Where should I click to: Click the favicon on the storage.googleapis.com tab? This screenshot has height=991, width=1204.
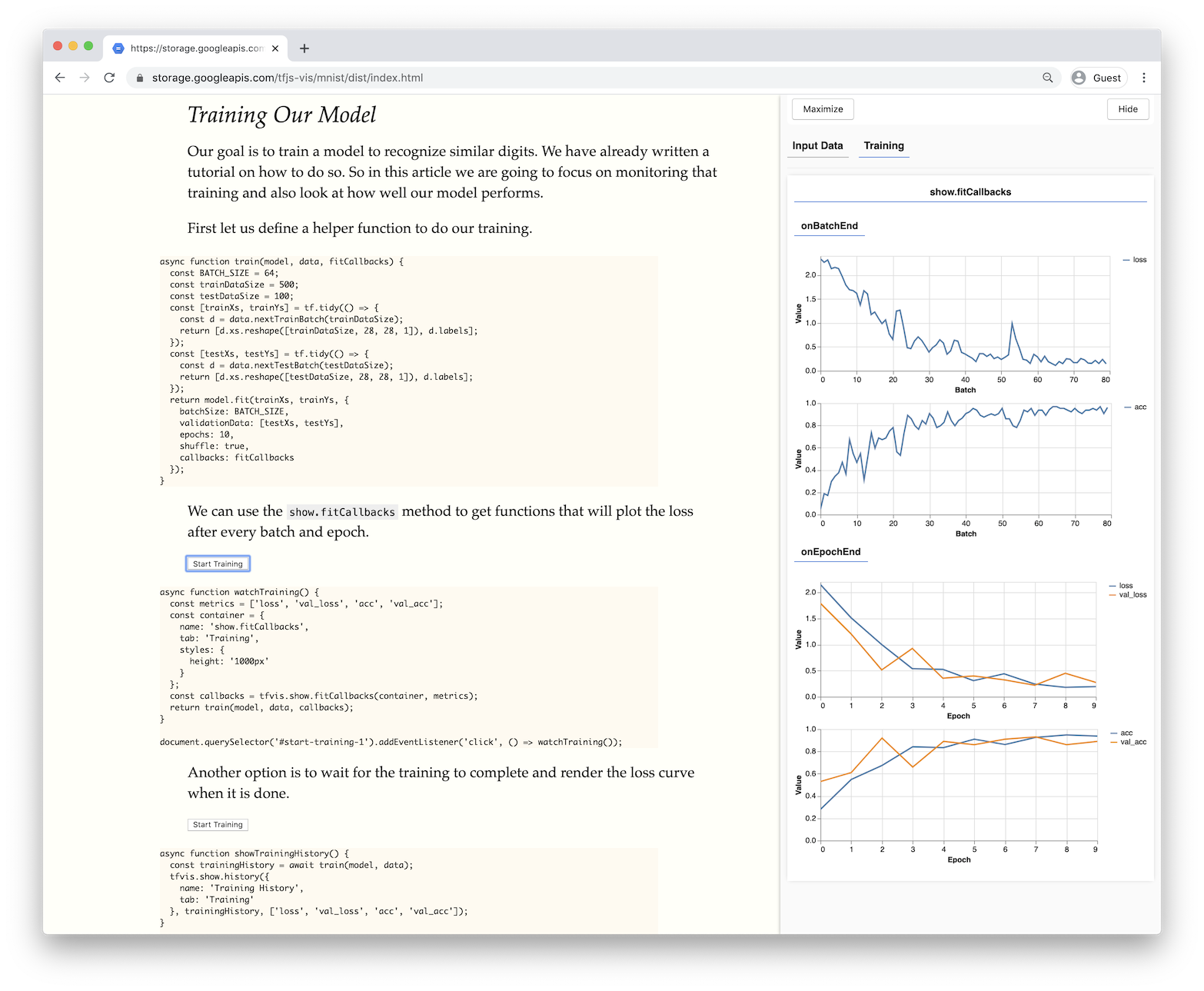118,48
